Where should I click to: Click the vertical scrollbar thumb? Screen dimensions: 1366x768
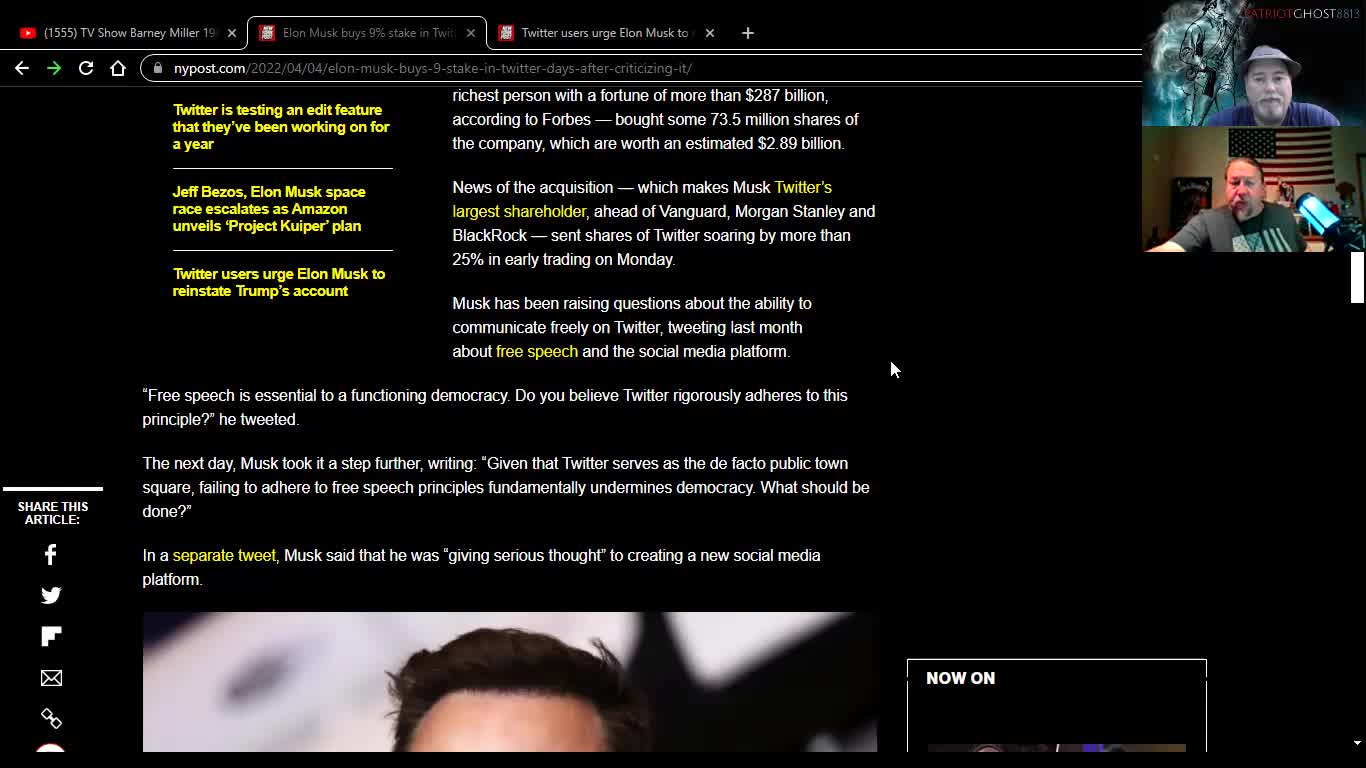point(1357,277)
